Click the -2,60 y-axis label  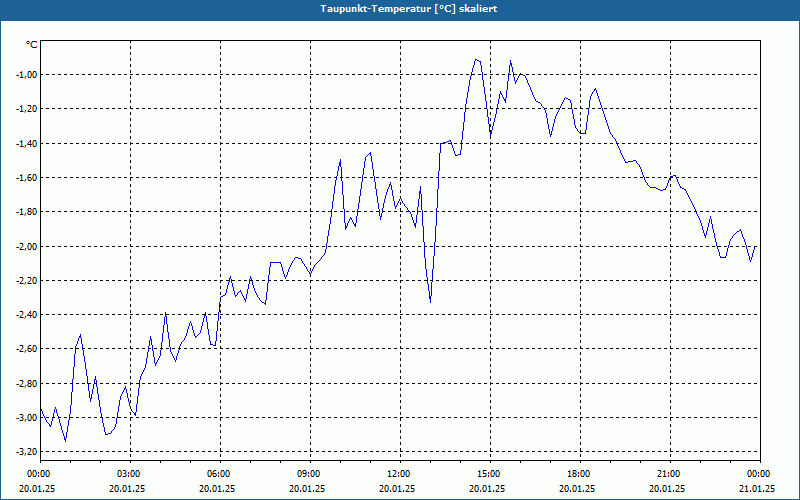click(x=27, y=349)
